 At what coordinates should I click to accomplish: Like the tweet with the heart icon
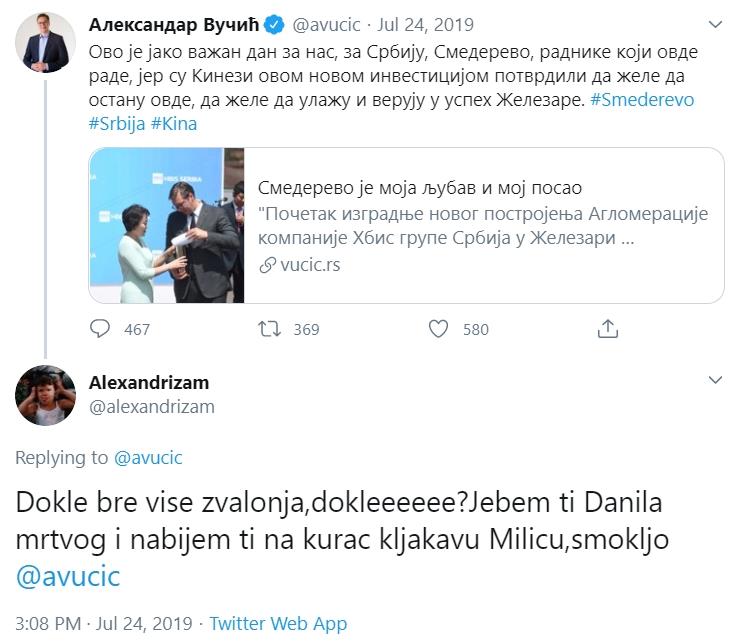[438, 329]
